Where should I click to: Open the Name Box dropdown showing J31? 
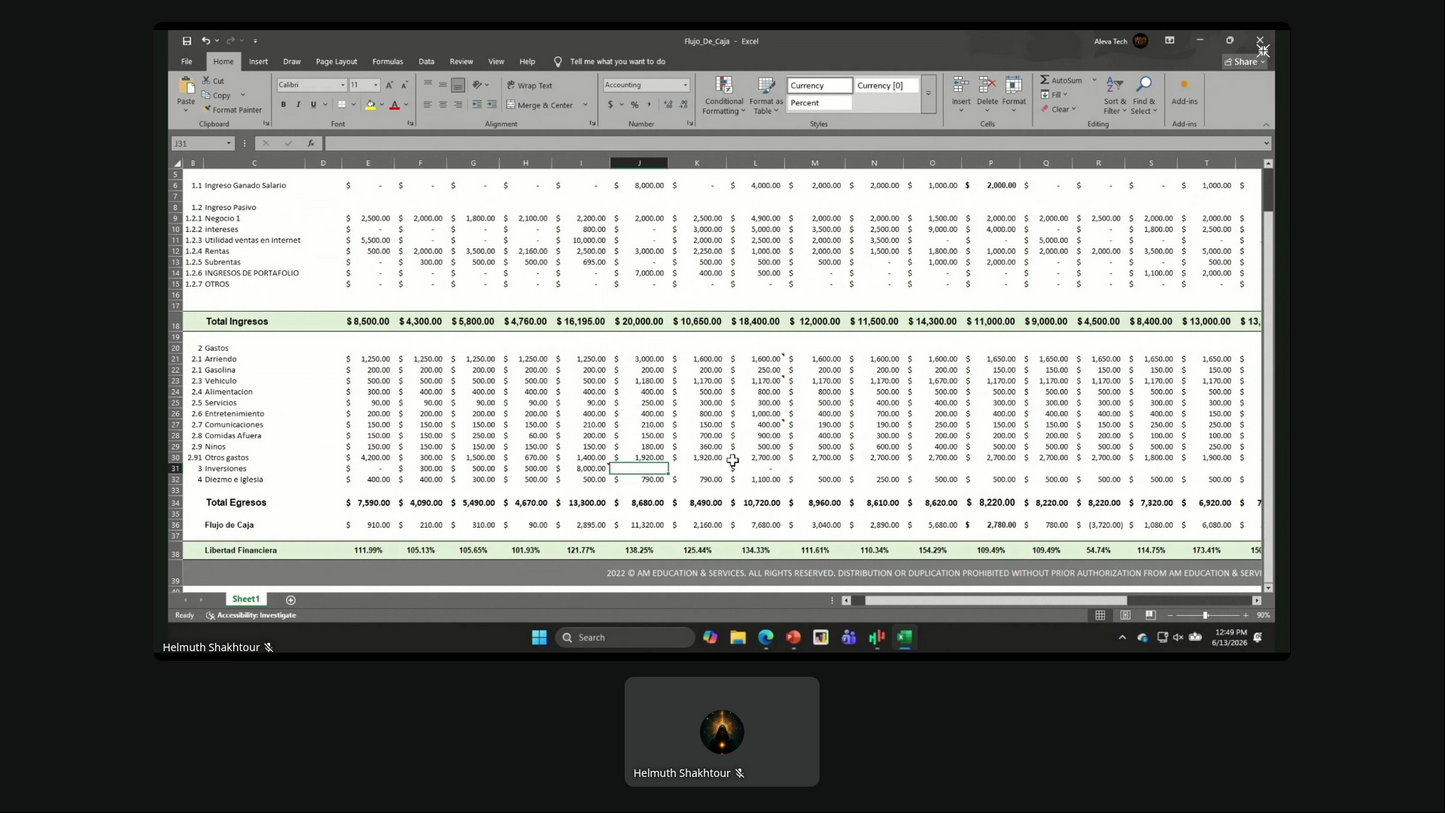click(229, 143)
